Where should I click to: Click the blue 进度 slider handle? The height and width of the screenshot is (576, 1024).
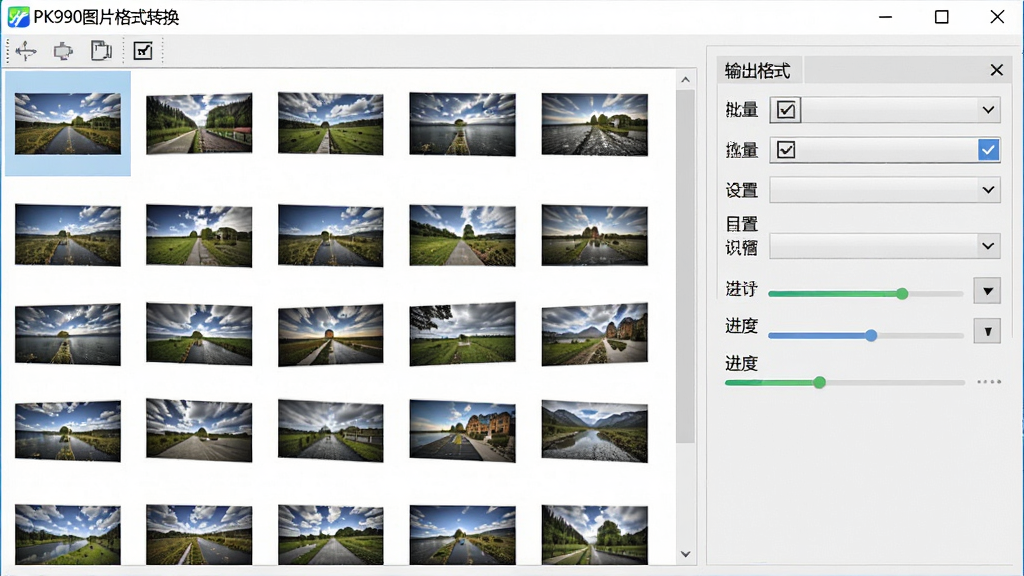(x=871, y=336)
